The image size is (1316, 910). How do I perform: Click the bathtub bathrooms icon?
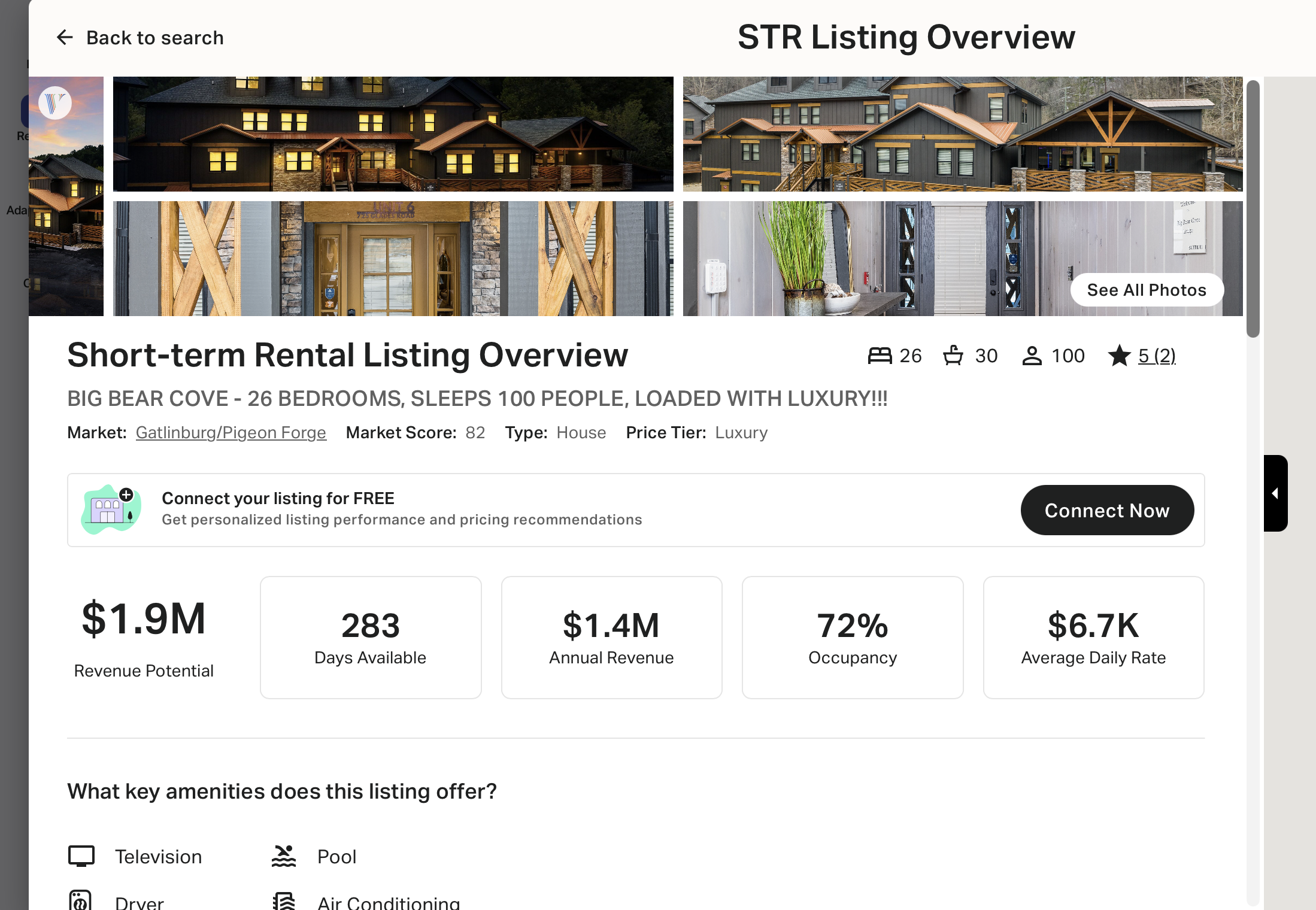click(953, 355)
